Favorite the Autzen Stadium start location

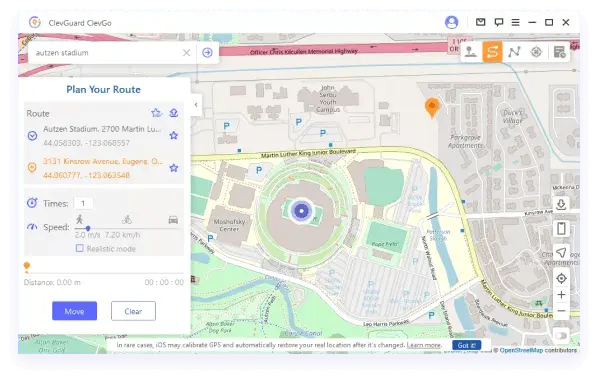174,135
